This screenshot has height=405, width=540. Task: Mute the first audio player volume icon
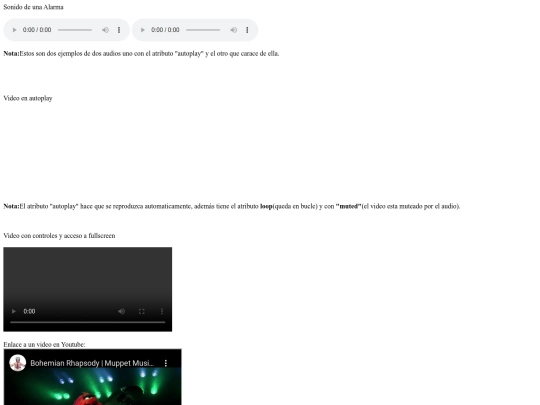(x=105, y=30)
